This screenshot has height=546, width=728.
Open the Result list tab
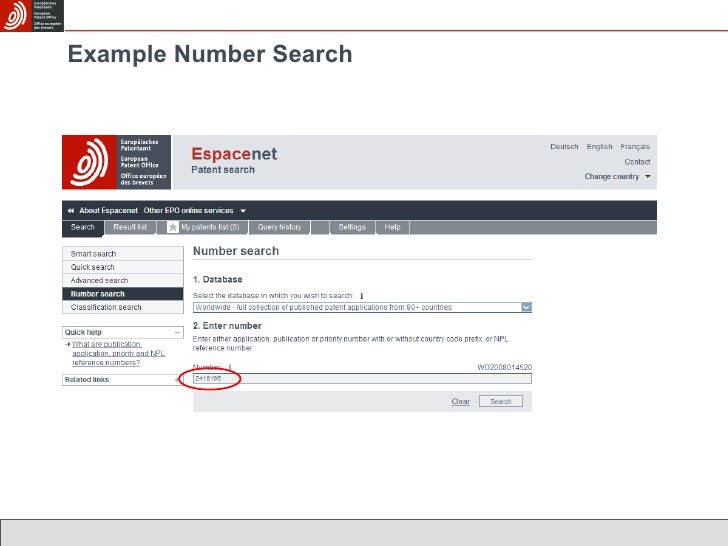[x=130, y=227]
